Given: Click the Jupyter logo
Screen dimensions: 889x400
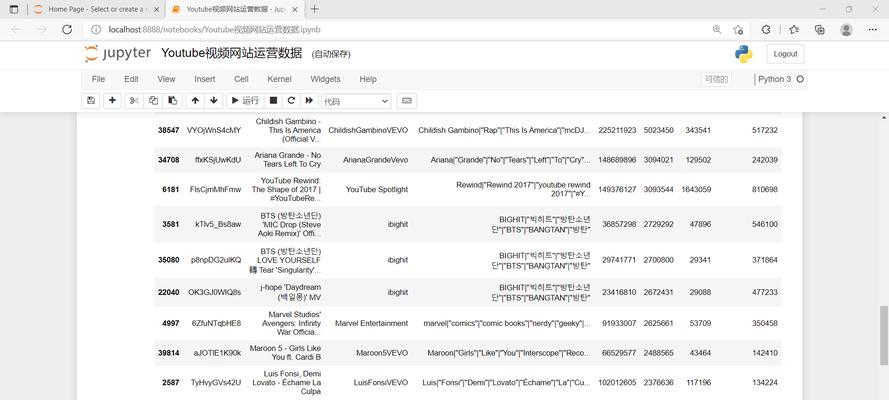Looking at the screenshot, I should click(x=118, y=53).
